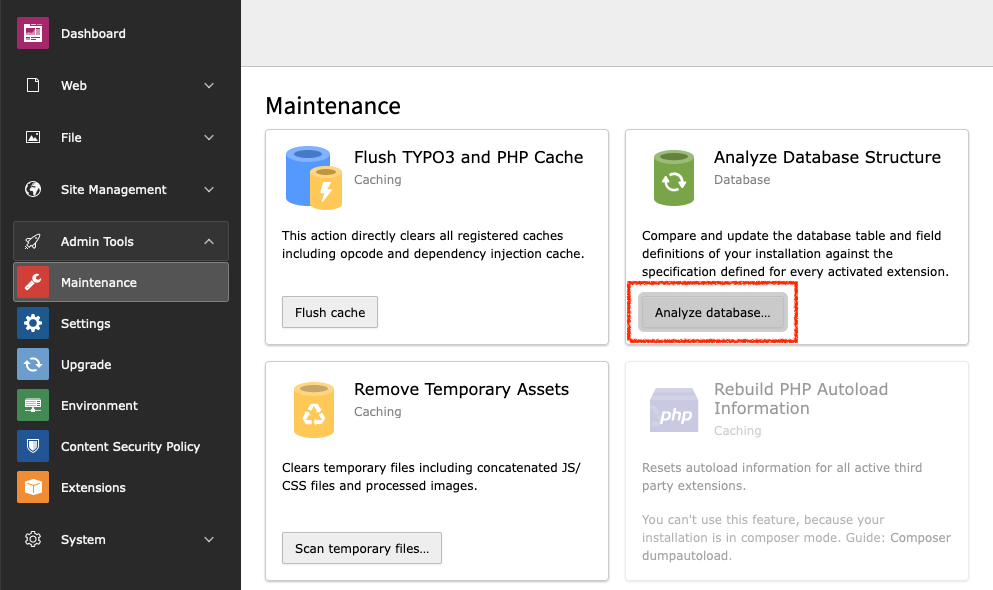Expand the Web section chevron
This screenshot has width=993, height=590.
tap(208, 85)
